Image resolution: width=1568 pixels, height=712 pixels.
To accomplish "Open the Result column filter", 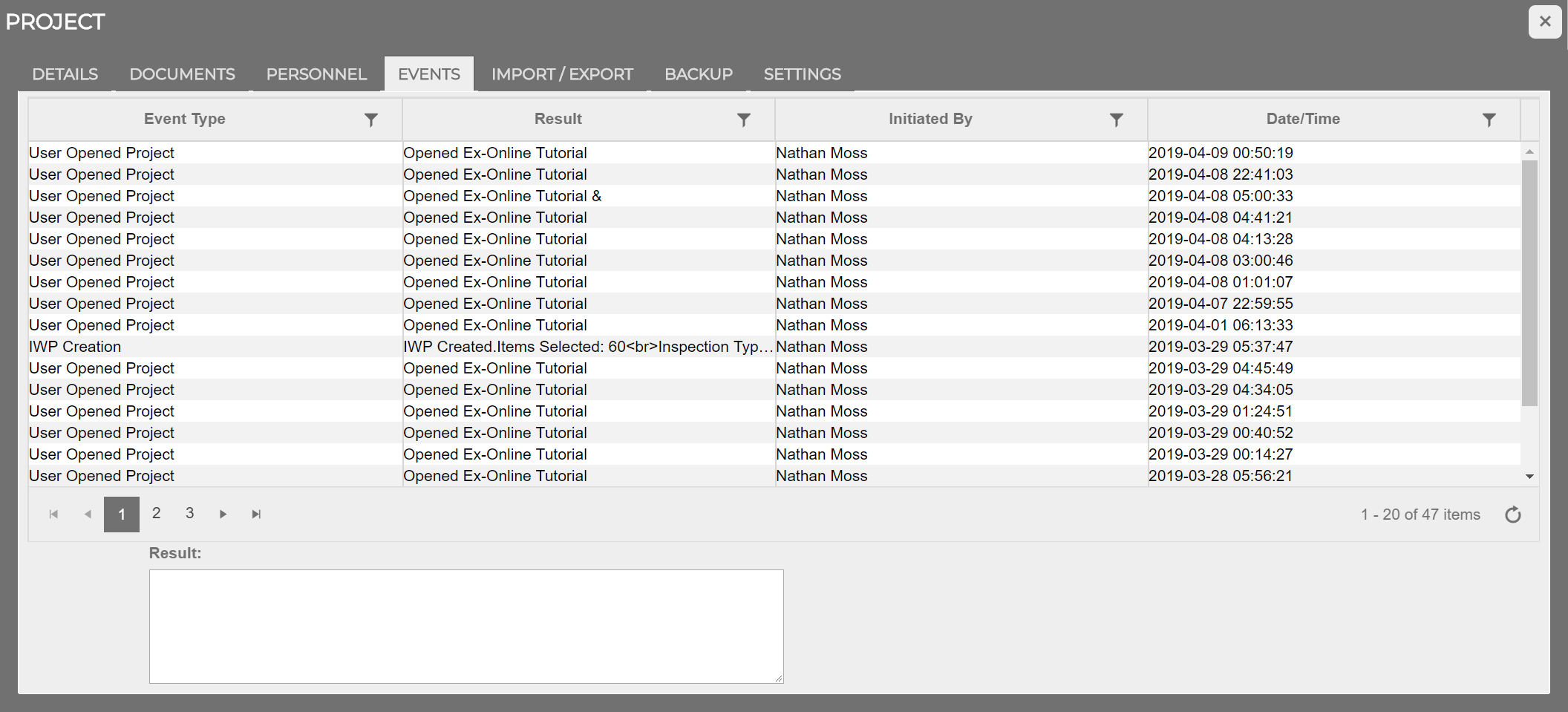I will pyautogui.click(x=744, y=120).
